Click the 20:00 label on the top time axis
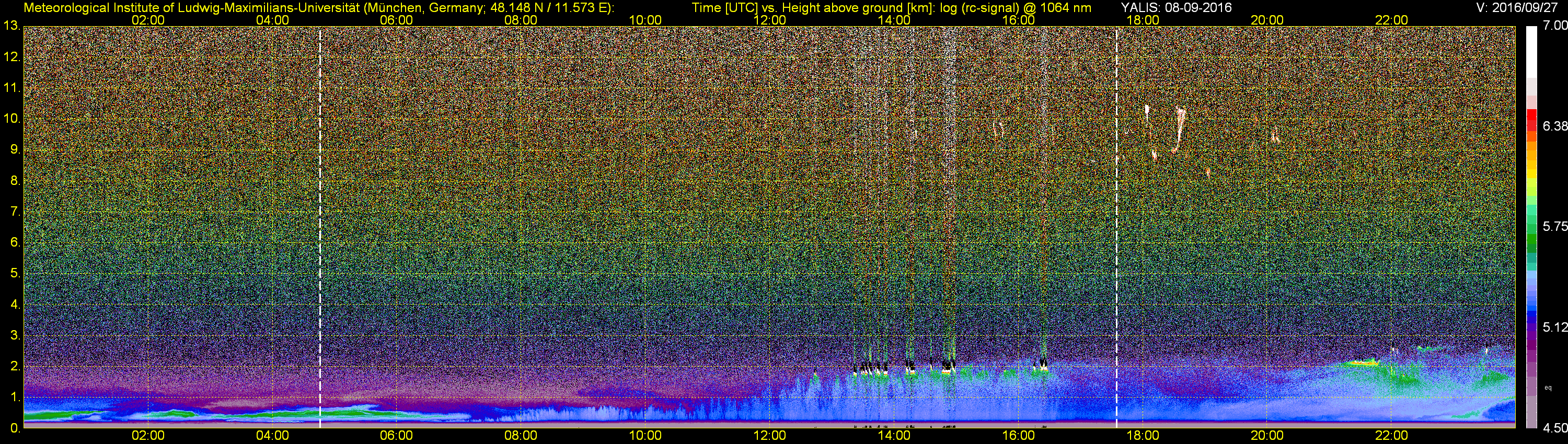The width and height of the screenshot is (1568, 444). (1267, 20)
